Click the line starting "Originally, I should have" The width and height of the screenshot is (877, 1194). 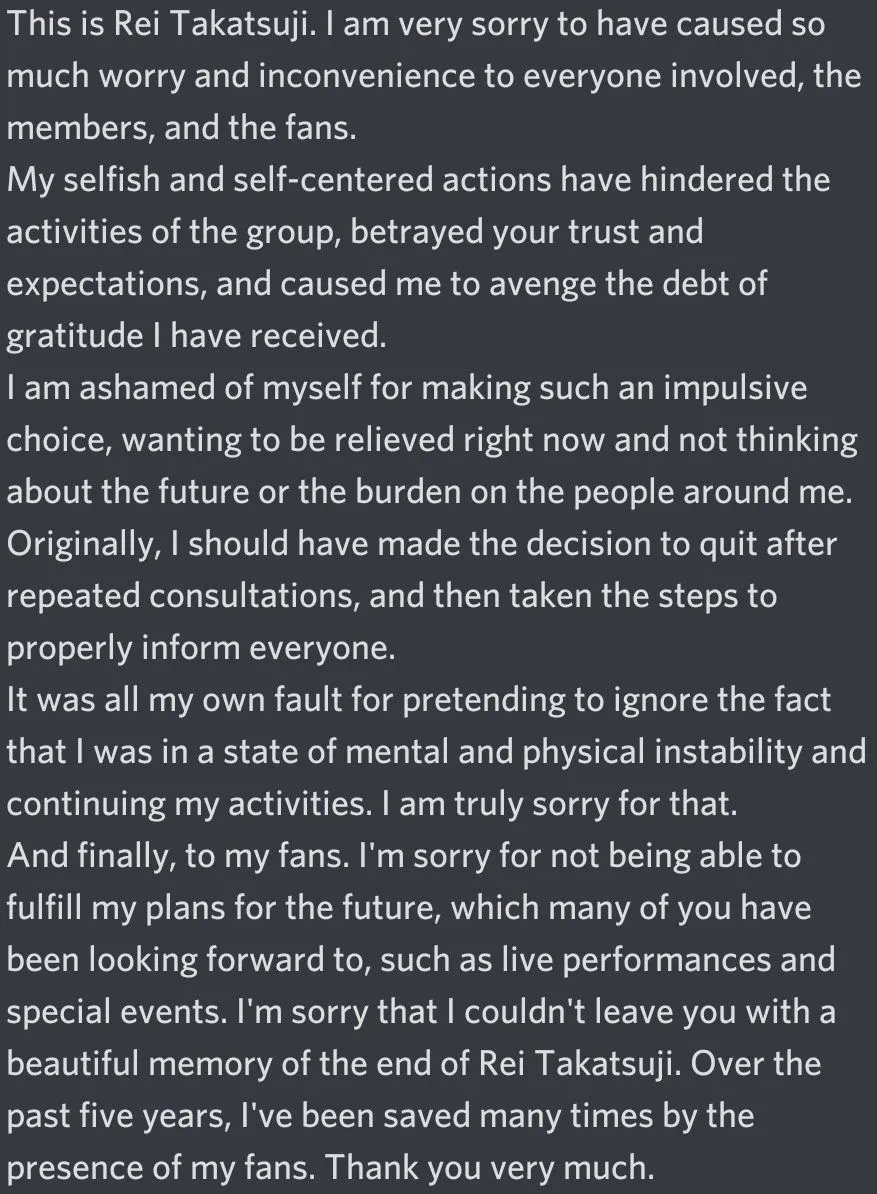(x=422, y=544)
